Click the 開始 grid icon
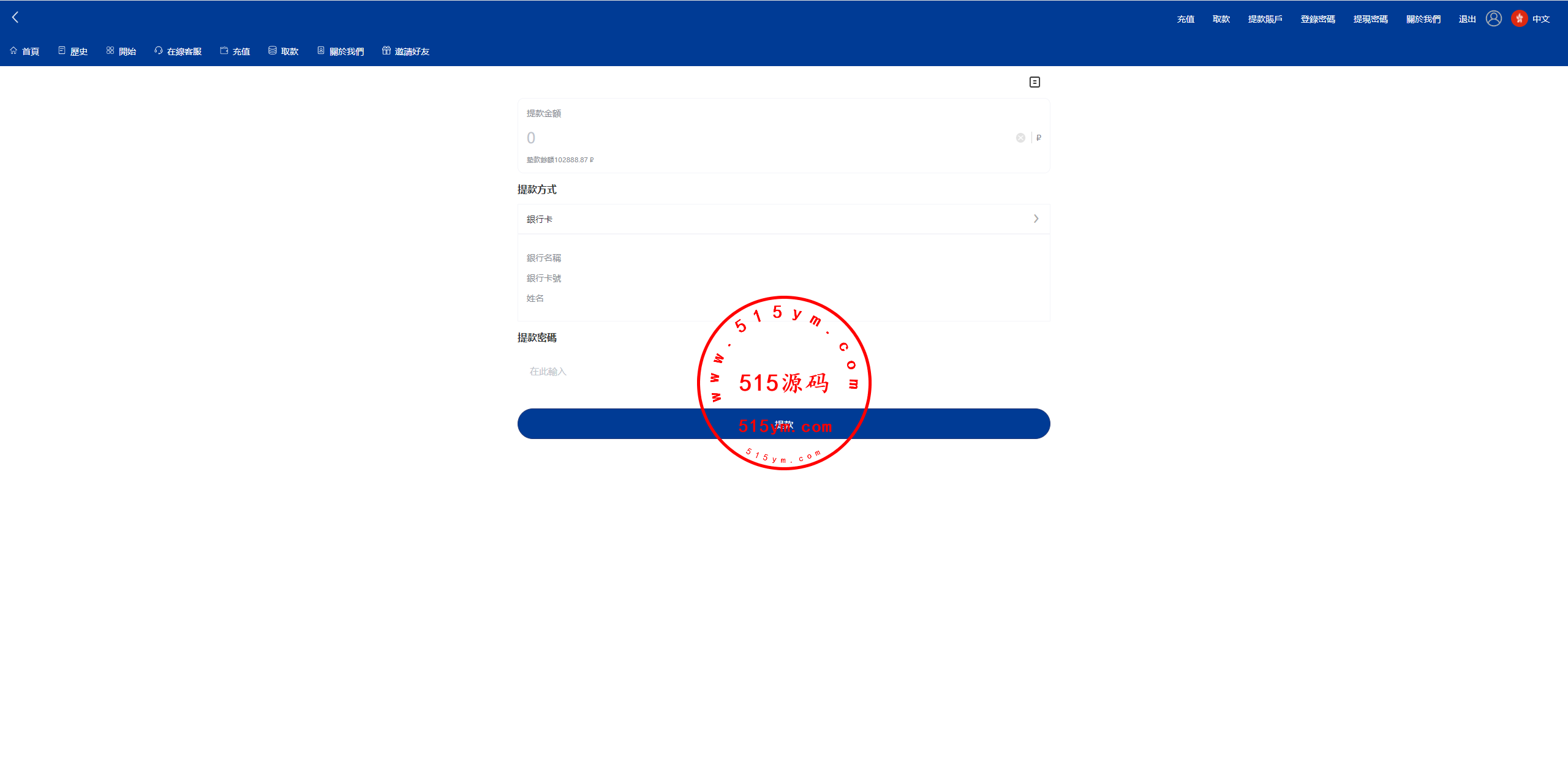 pos(110,51)
